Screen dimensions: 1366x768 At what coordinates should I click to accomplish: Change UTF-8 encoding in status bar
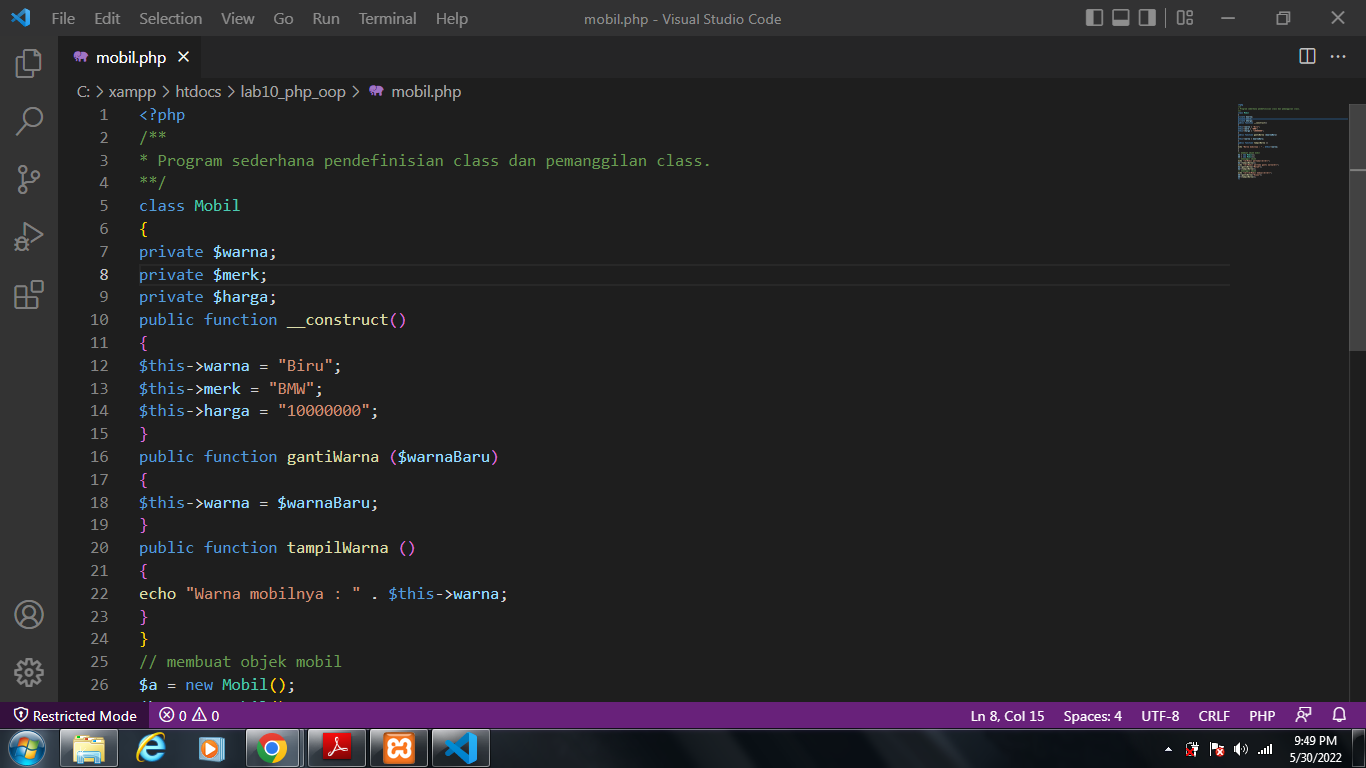click(x=1160, y=715)
